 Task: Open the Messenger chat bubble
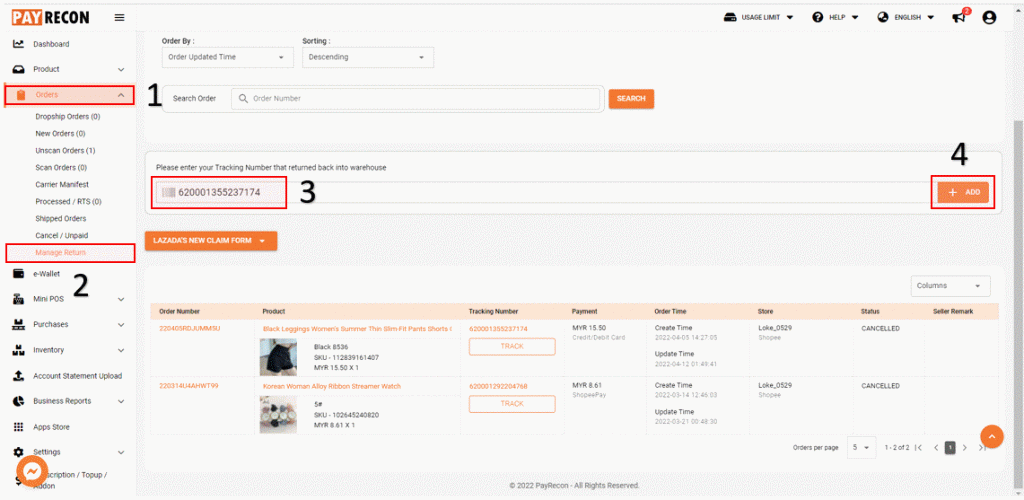(32, 472)
